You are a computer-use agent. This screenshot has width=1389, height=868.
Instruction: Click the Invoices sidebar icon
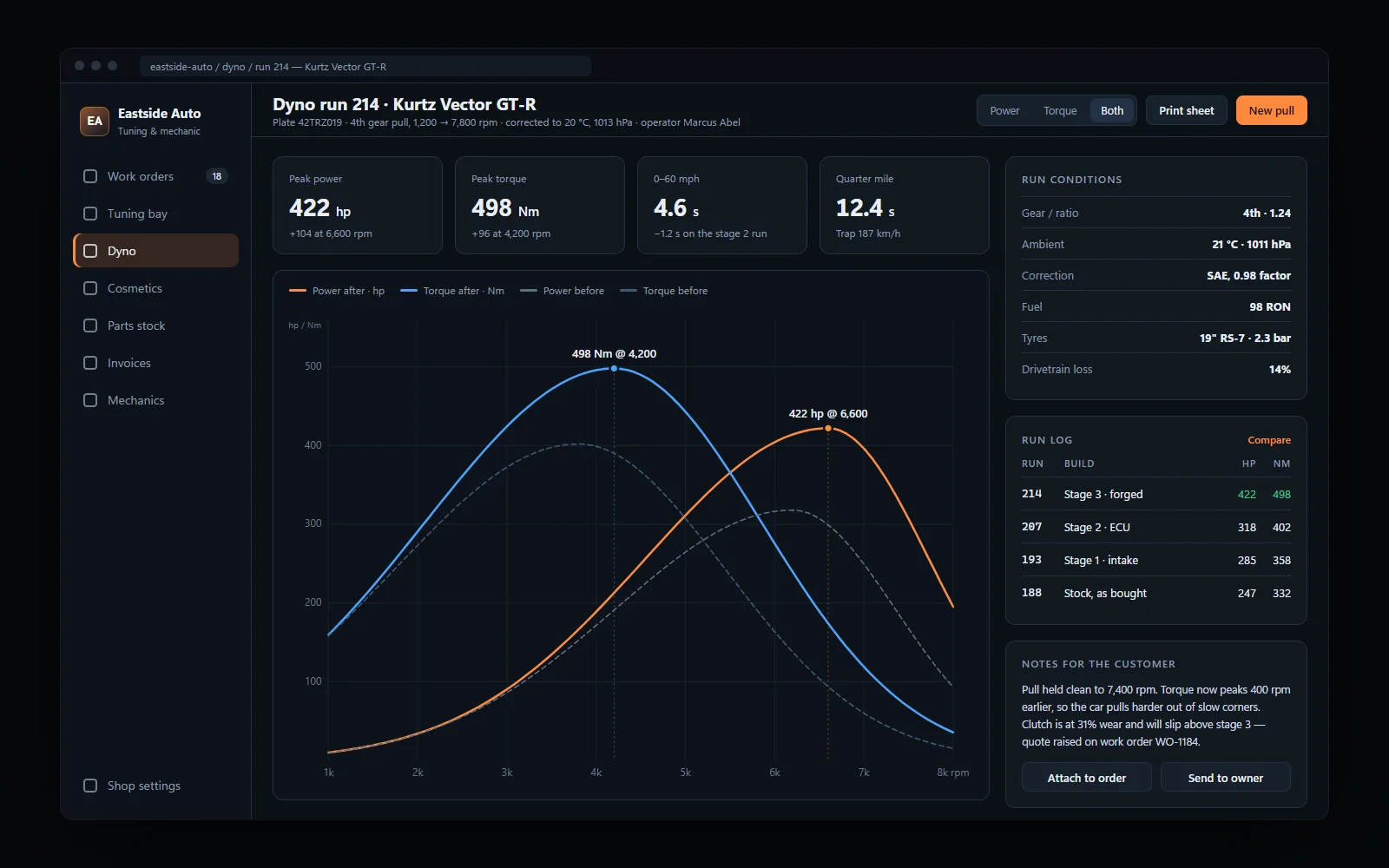pyautogui.click(x=90, y=363)
